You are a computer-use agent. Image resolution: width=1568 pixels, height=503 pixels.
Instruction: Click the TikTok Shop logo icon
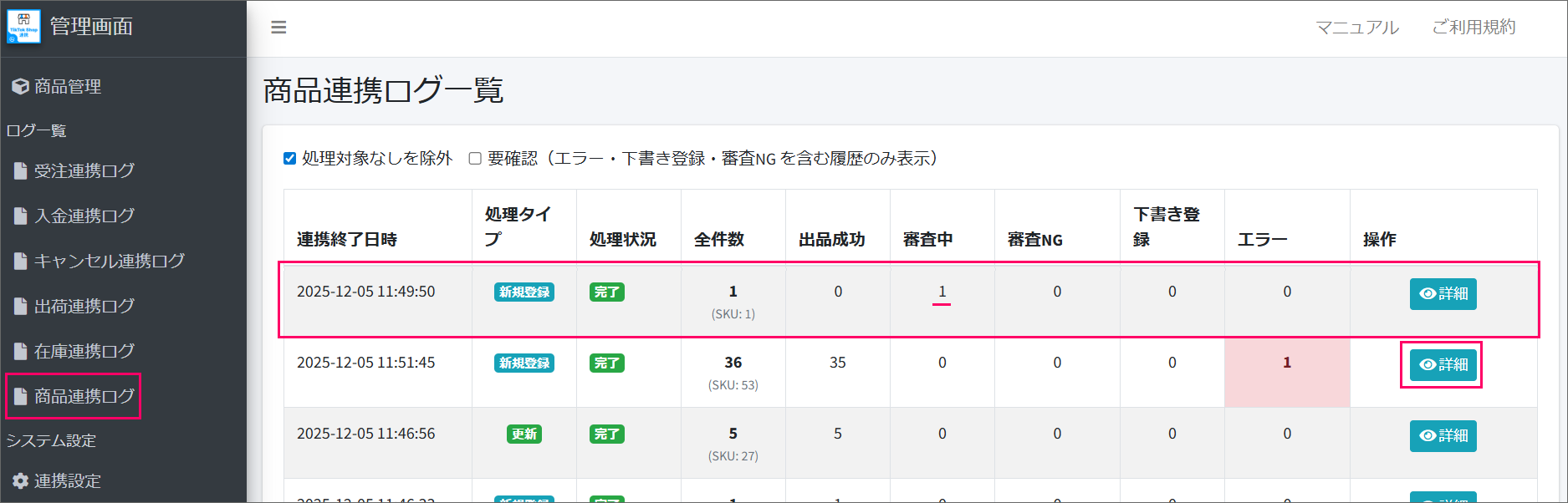click(x=23, y=27)
